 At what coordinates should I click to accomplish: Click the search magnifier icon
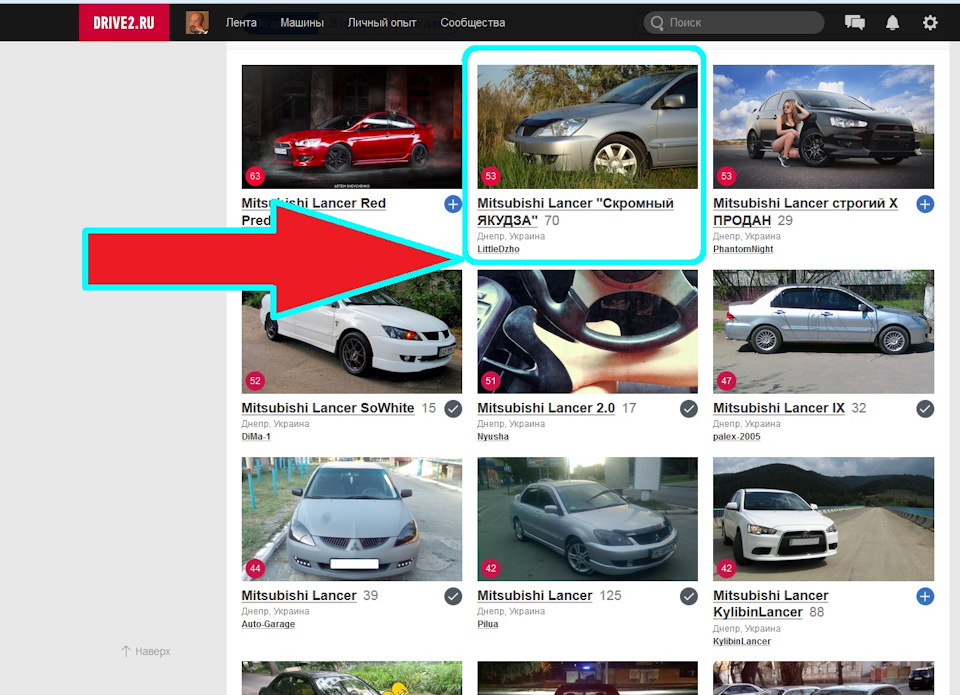657,23
